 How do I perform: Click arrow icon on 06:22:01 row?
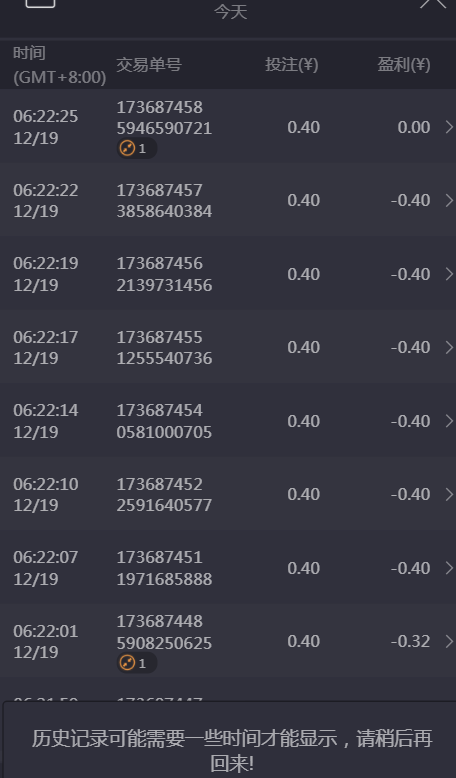449,641
